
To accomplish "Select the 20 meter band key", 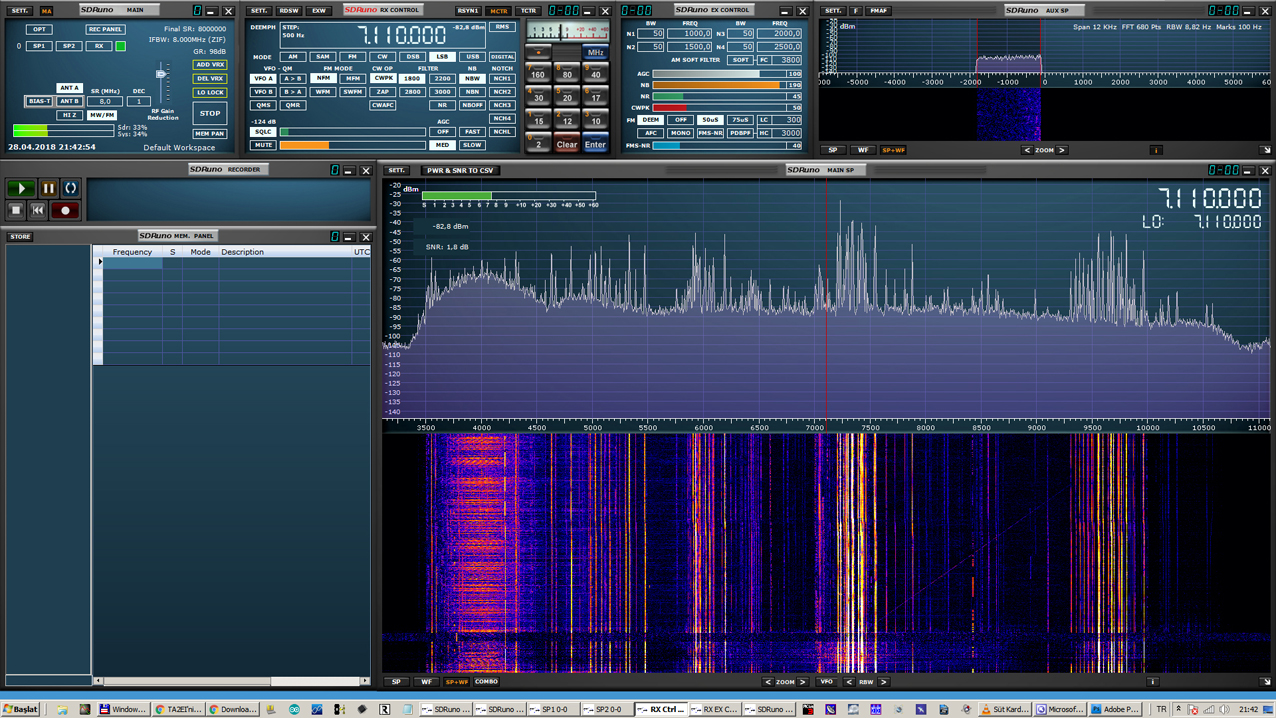I will pyautogui.click(x=567, y=95).
